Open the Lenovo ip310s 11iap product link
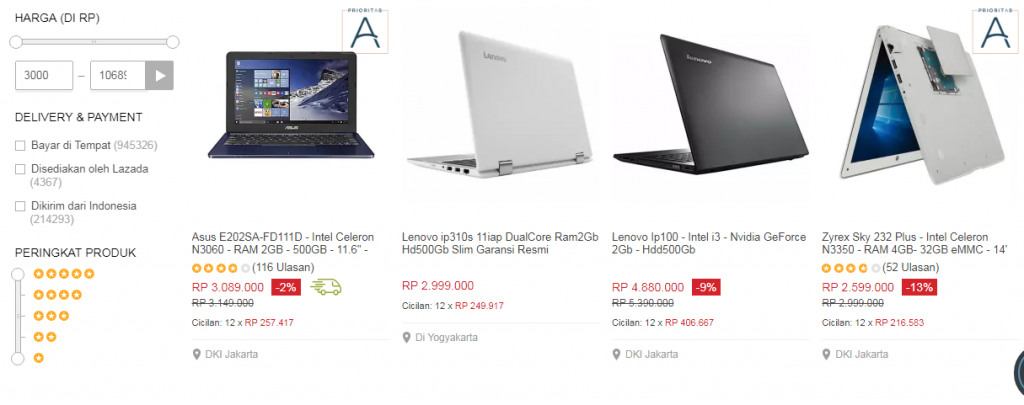 [x=500, y=243]
